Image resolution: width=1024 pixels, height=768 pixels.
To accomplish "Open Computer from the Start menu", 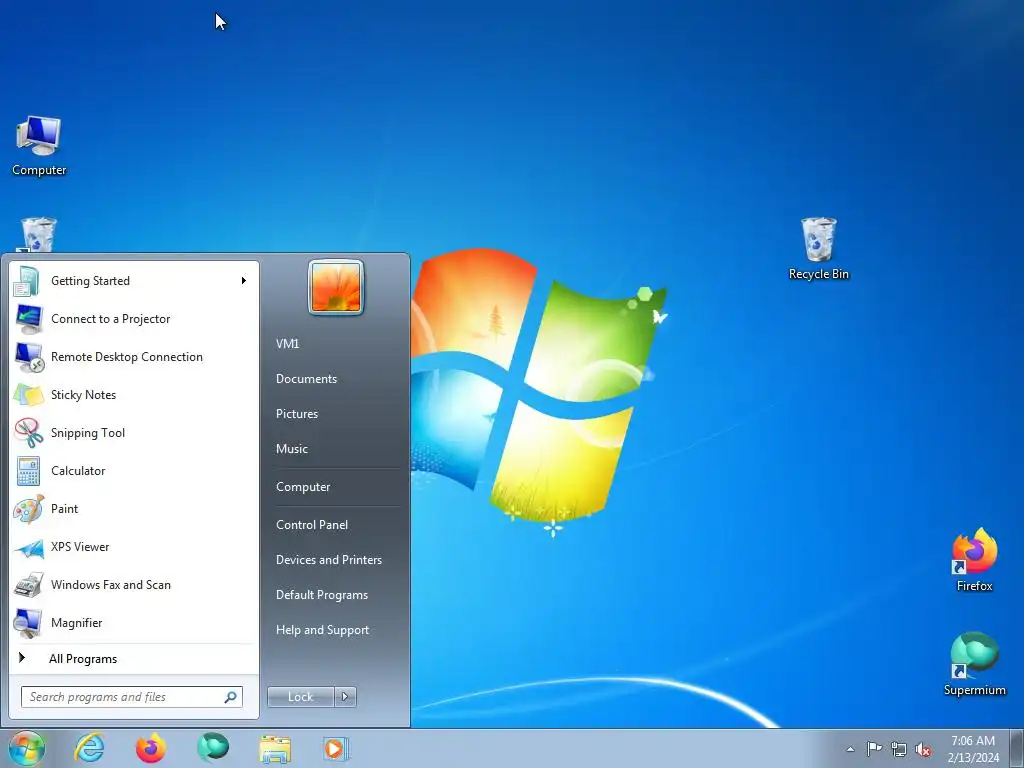I will click(303, 487).
